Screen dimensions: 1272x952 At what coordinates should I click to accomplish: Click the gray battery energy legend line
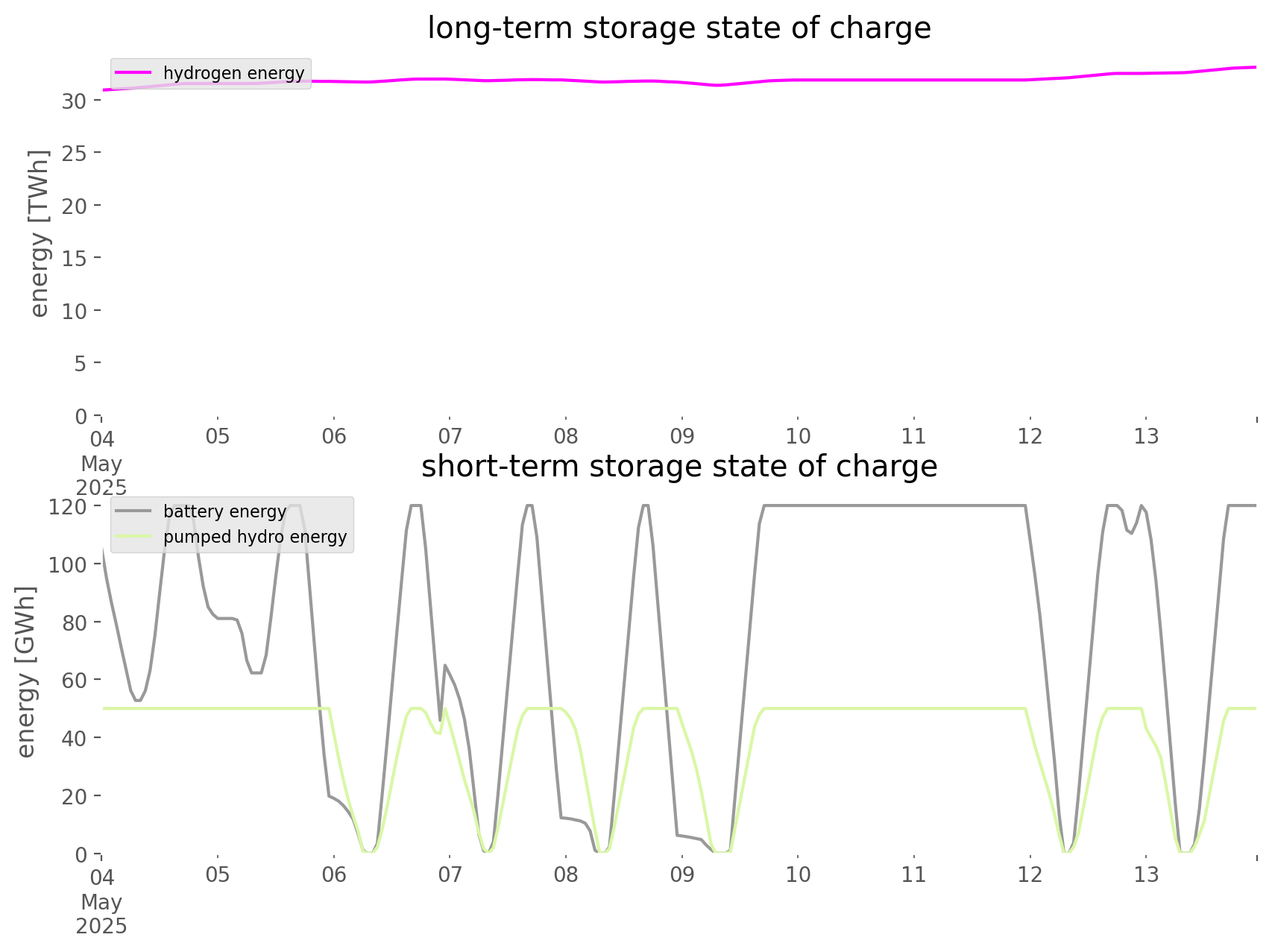135,511
